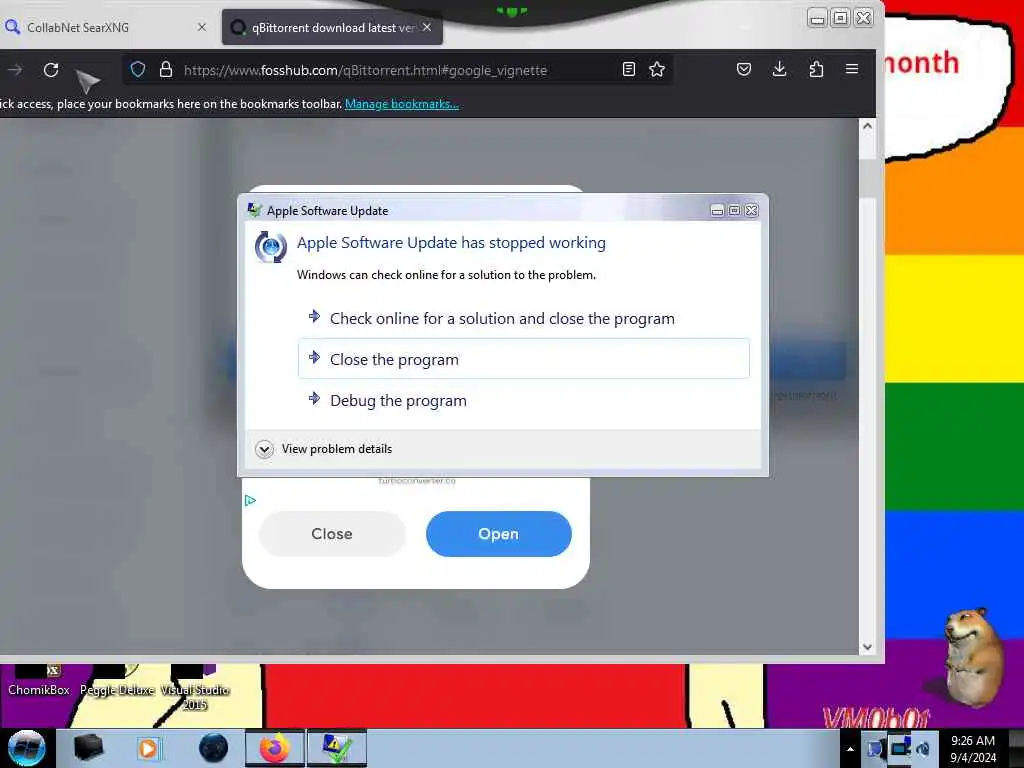Screen dimensions: 1024x768
Task: Choose Close the program option
Action: [x=524, y=359]
